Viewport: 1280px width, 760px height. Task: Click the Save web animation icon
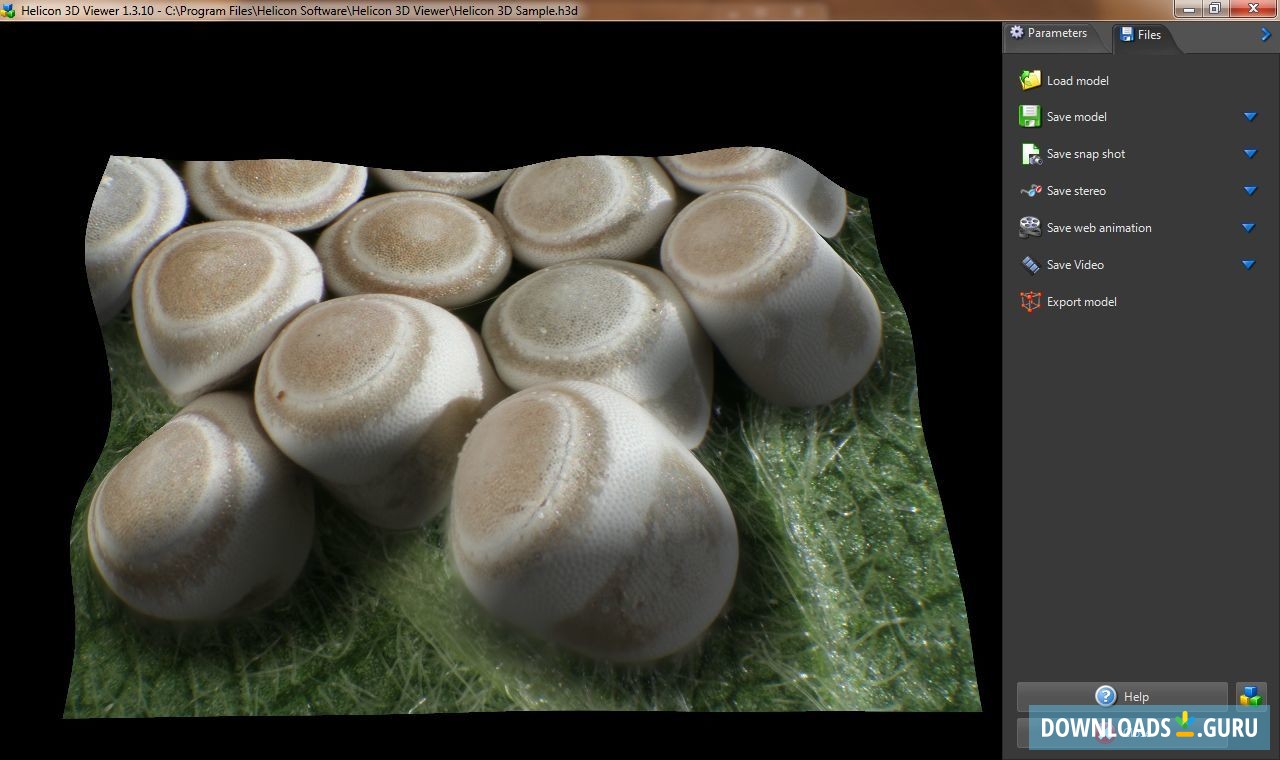click(1030, 228)
